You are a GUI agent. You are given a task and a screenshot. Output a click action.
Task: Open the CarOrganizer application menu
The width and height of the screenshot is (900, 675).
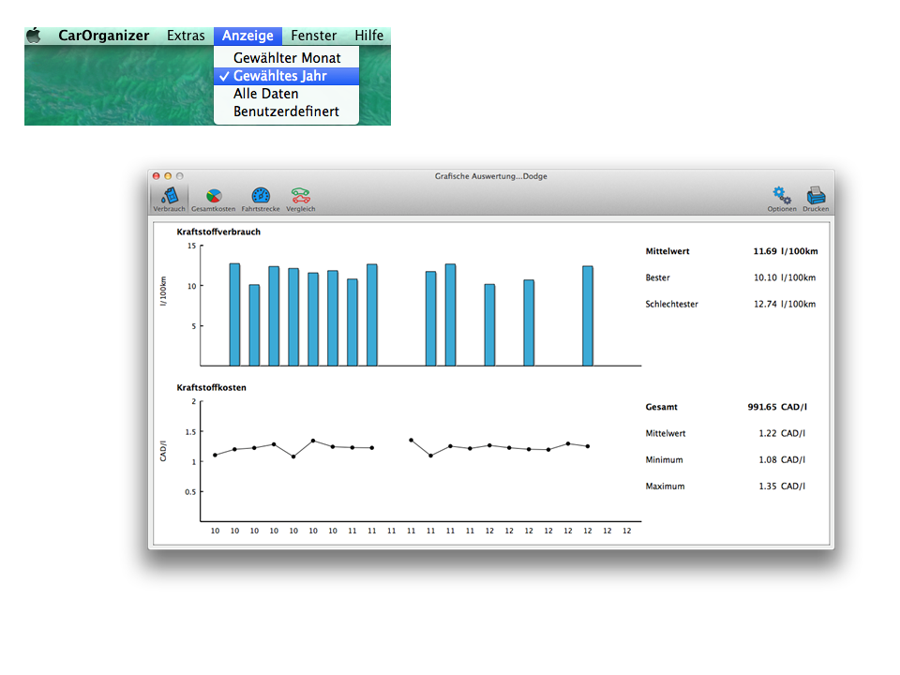pyautogui.click(x=103, y=36)
